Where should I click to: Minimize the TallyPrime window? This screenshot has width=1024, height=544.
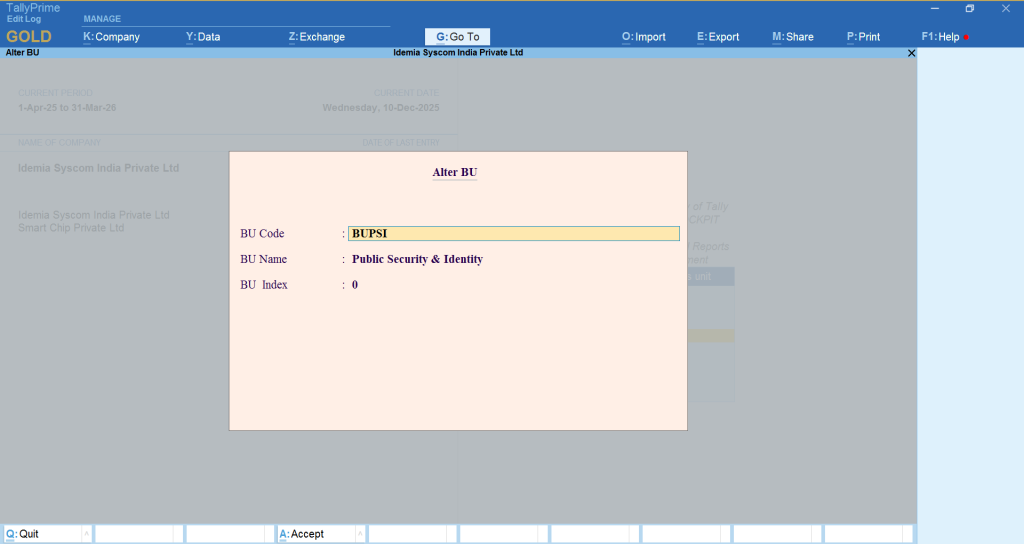pyautogui.click(x=933, y=8)
